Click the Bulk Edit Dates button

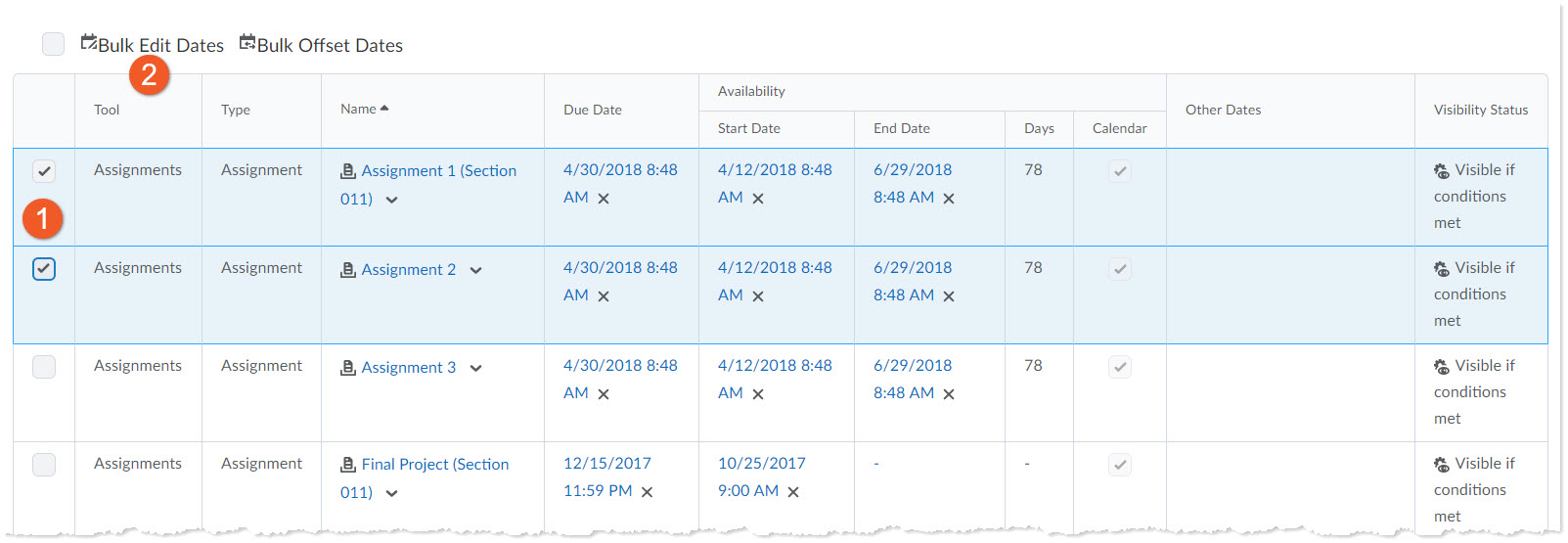point(153,45)
